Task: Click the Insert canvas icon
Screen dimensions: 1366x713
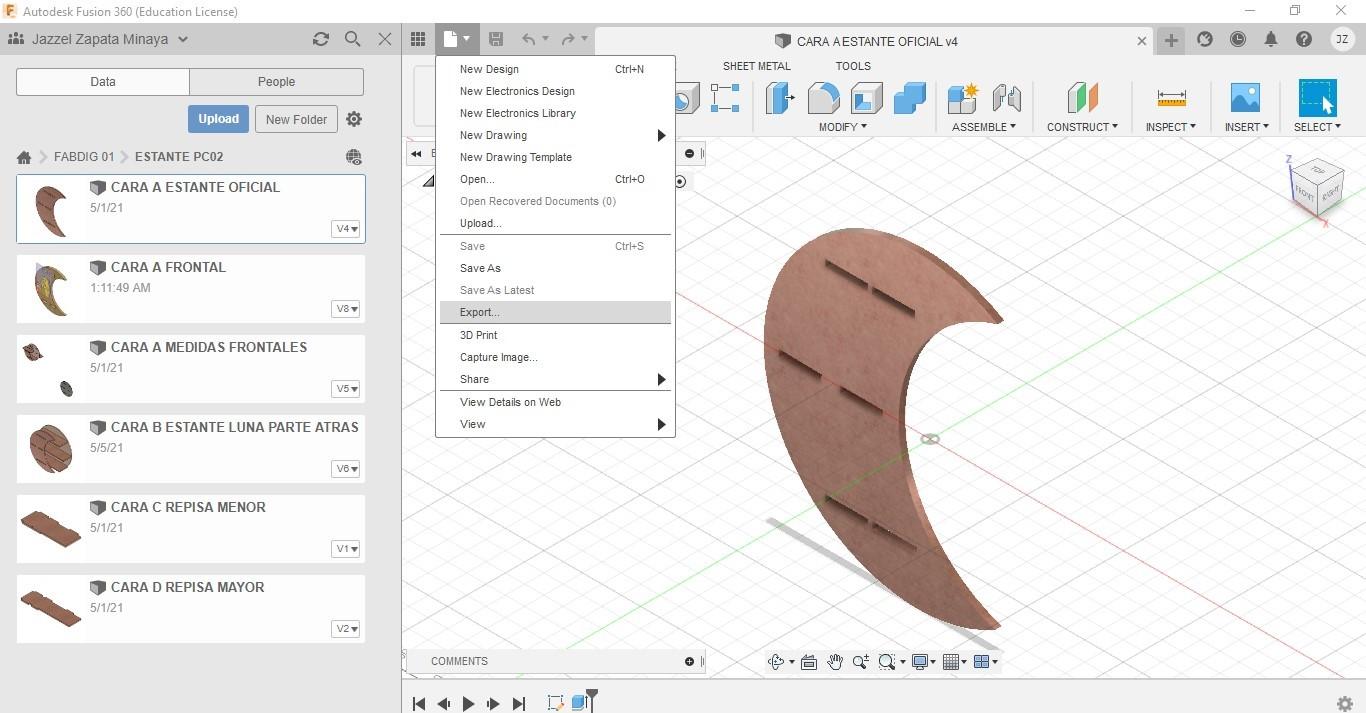Action: (1244, 97)
